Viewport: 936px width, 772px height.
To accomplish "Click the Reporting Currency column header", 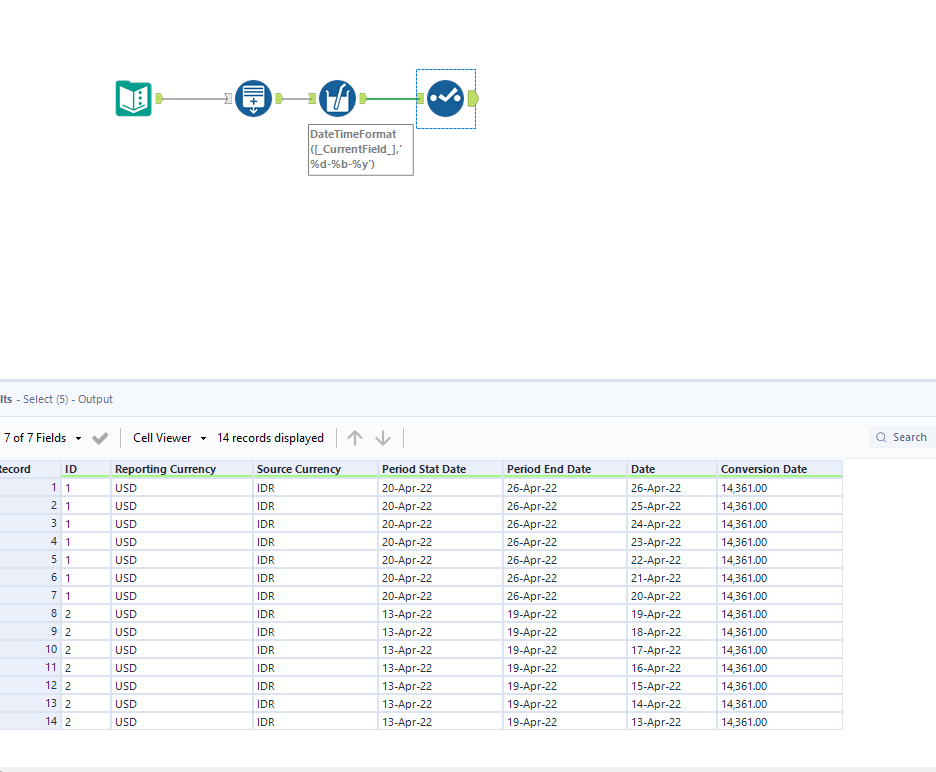I will point(165,469).
